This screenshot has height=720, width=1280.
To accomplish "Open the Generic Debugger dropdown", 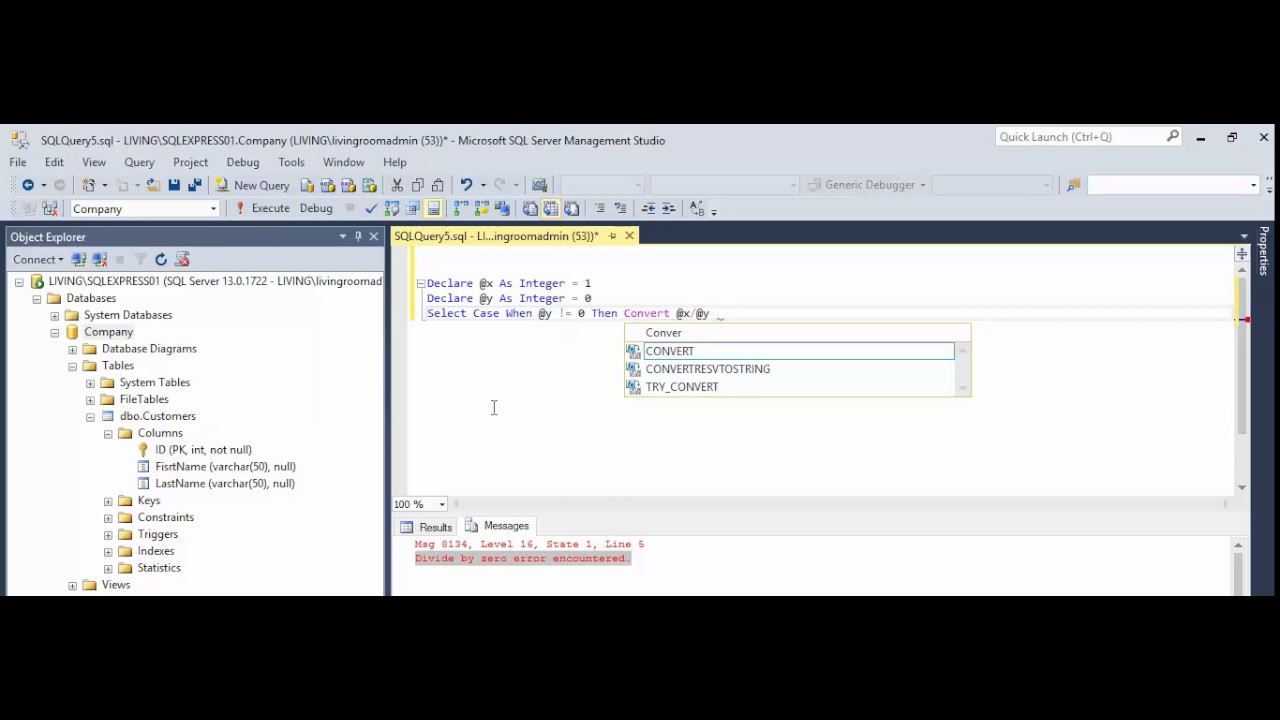I will 922,185.
